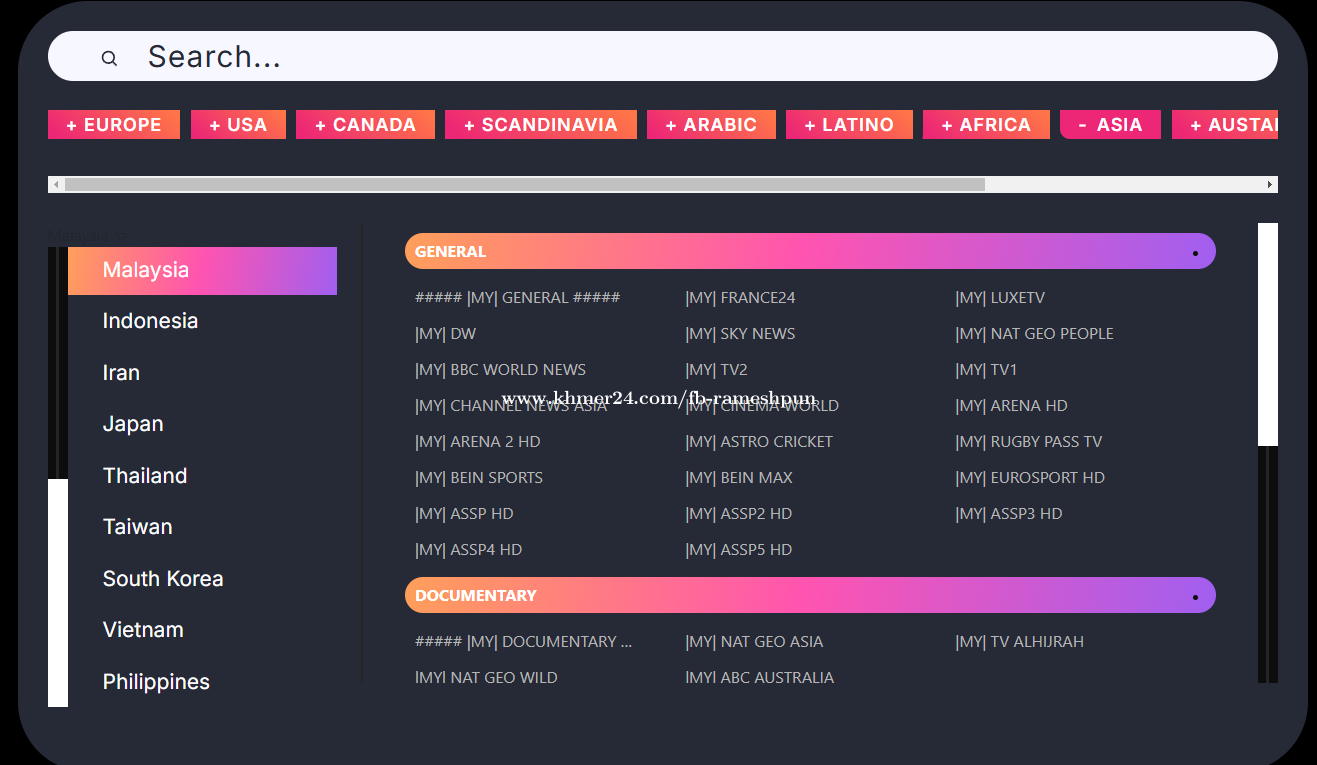The width and height of the screenshot is (1317, 765).
Task: Click the horizontal scrollbar right arrow
Action: point(1270,185)
